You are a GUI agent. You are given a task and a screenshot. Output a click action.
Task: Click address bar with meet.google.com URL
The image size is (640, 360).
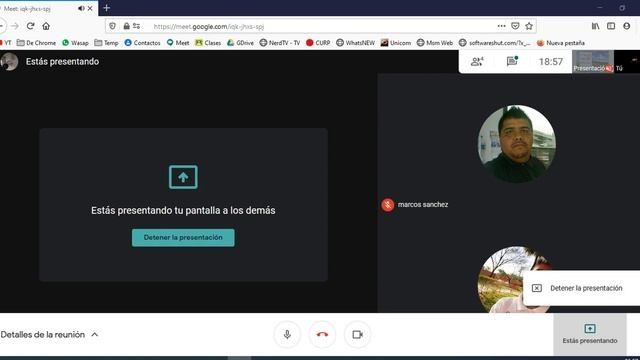click(x=321, y=27)
